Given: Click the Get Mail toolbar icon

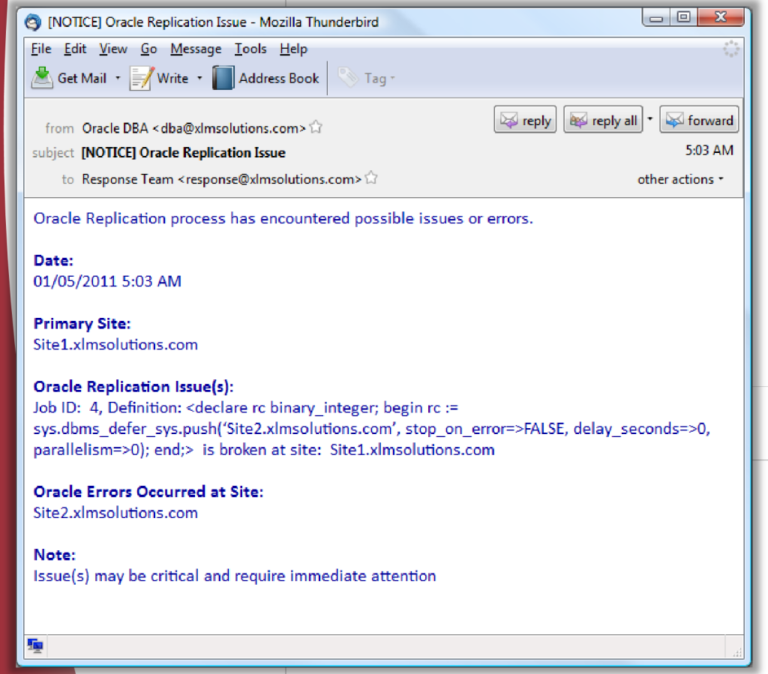Looking at the screenshot, I should (x=42, y=78).
